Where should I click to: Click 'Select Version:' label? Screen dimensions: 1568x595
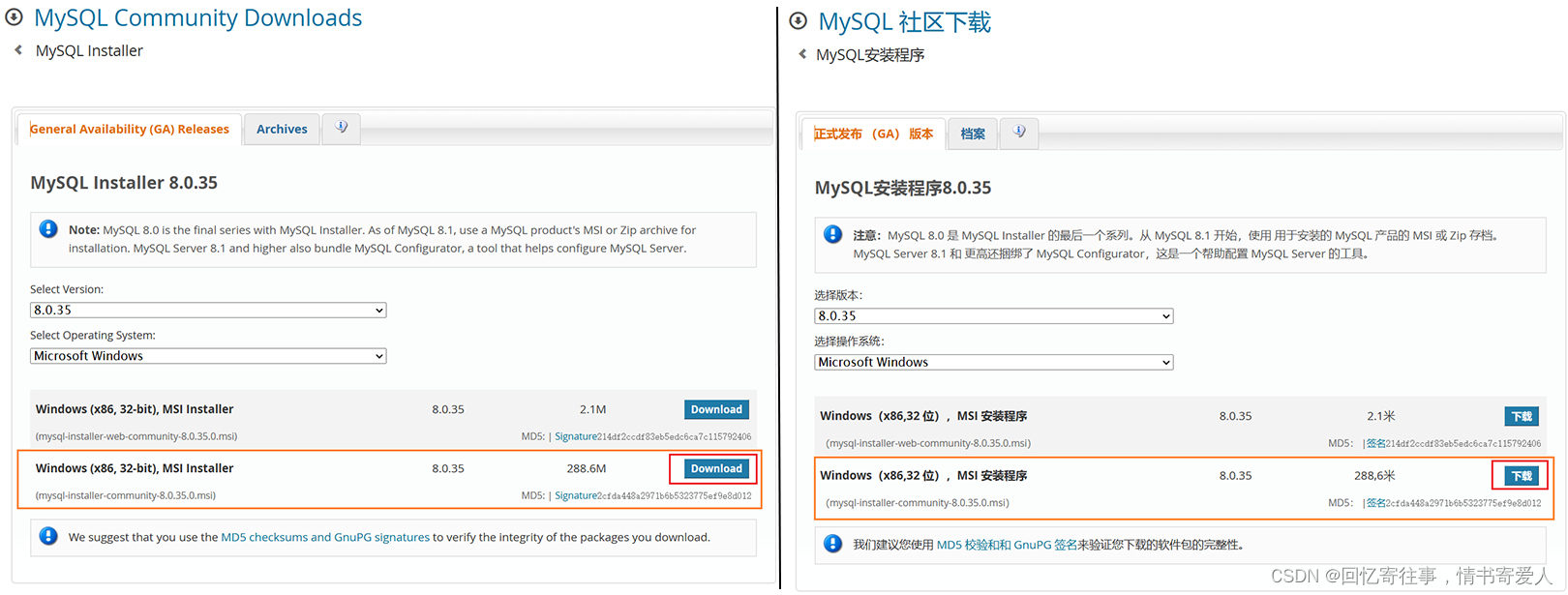[67, 289]
